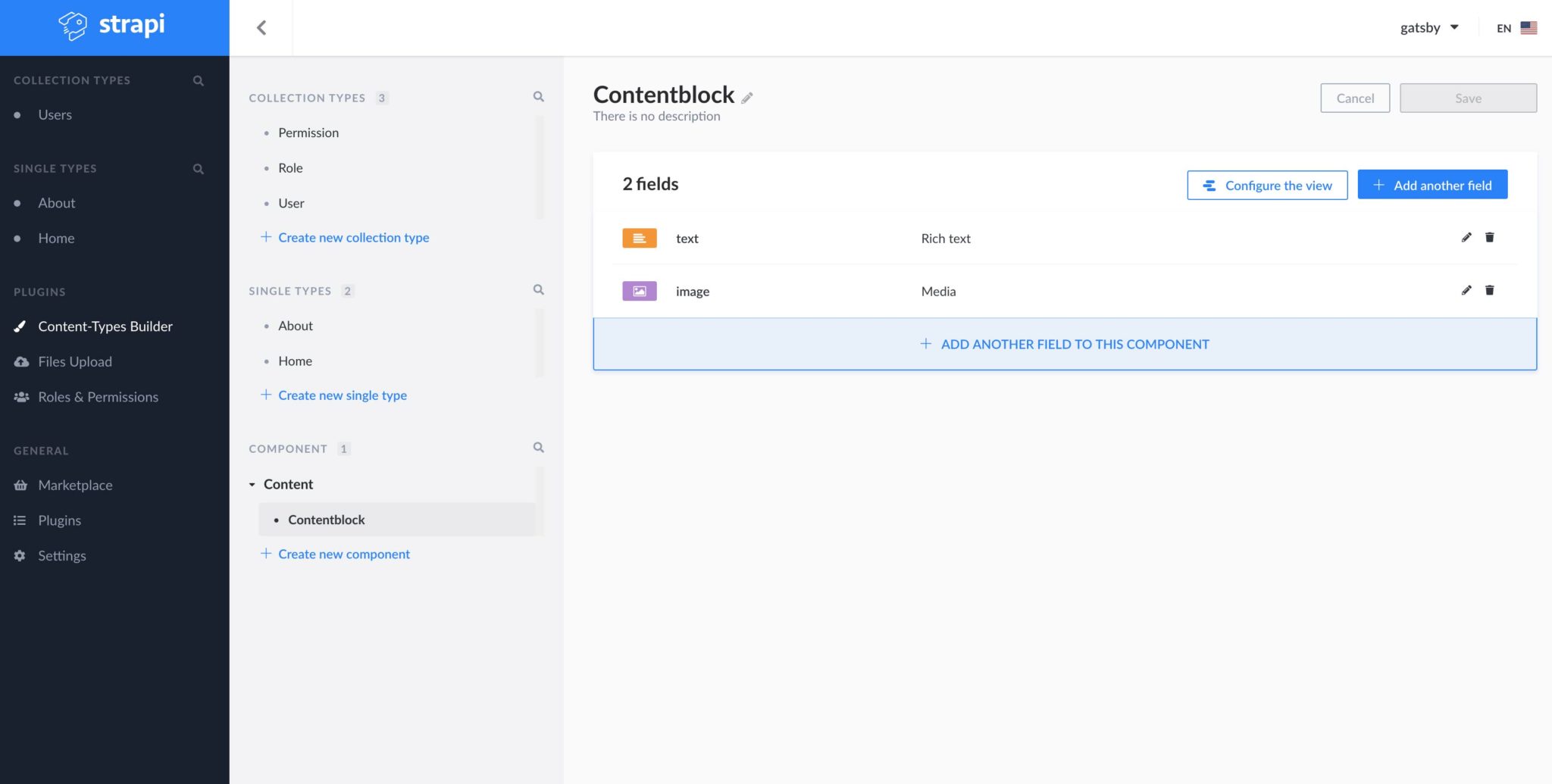Viewport: 1552px width, 784px height.
Task: Open About under Single Types
Action: click(x=56, y=202)
